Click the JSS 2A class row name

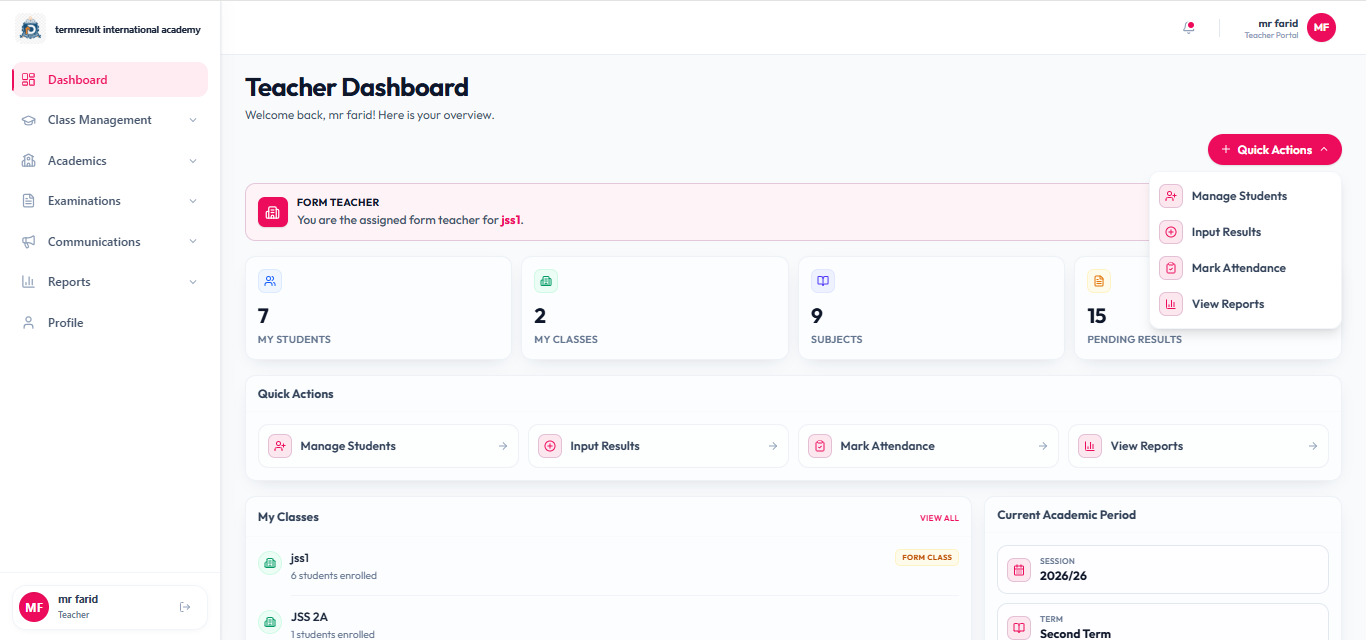click(x=309, y=617)
